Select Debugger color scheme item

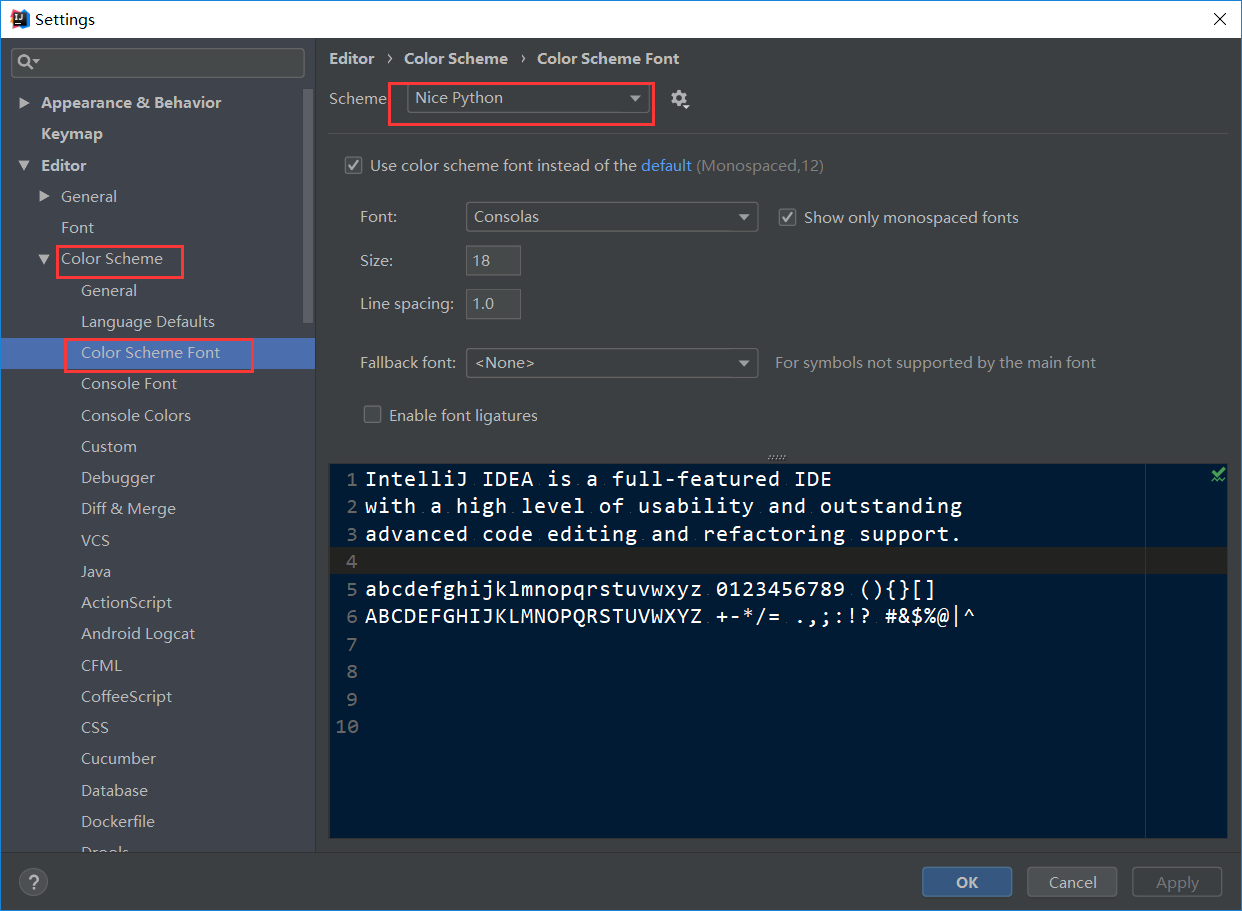click(118, 478)
